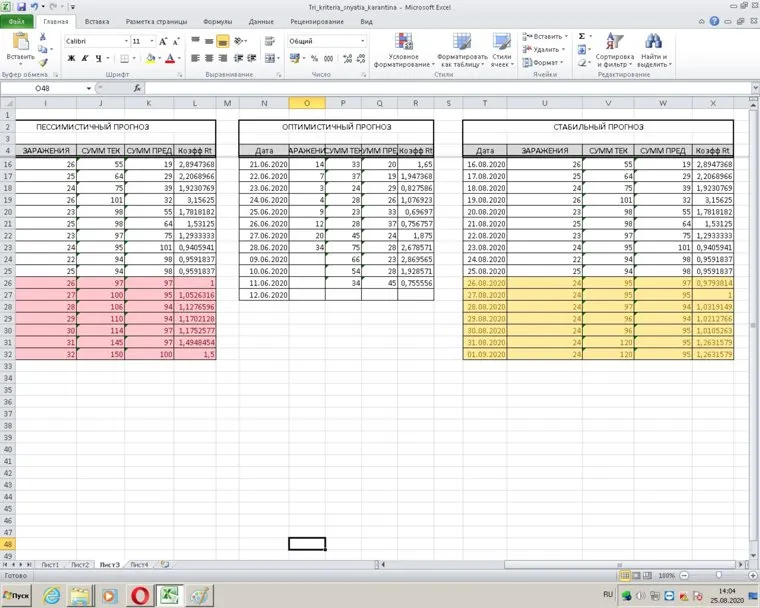Viewport: 760px width, 608px height.
Task: Select the Format Painter brush icon
Action: (43, 62)
